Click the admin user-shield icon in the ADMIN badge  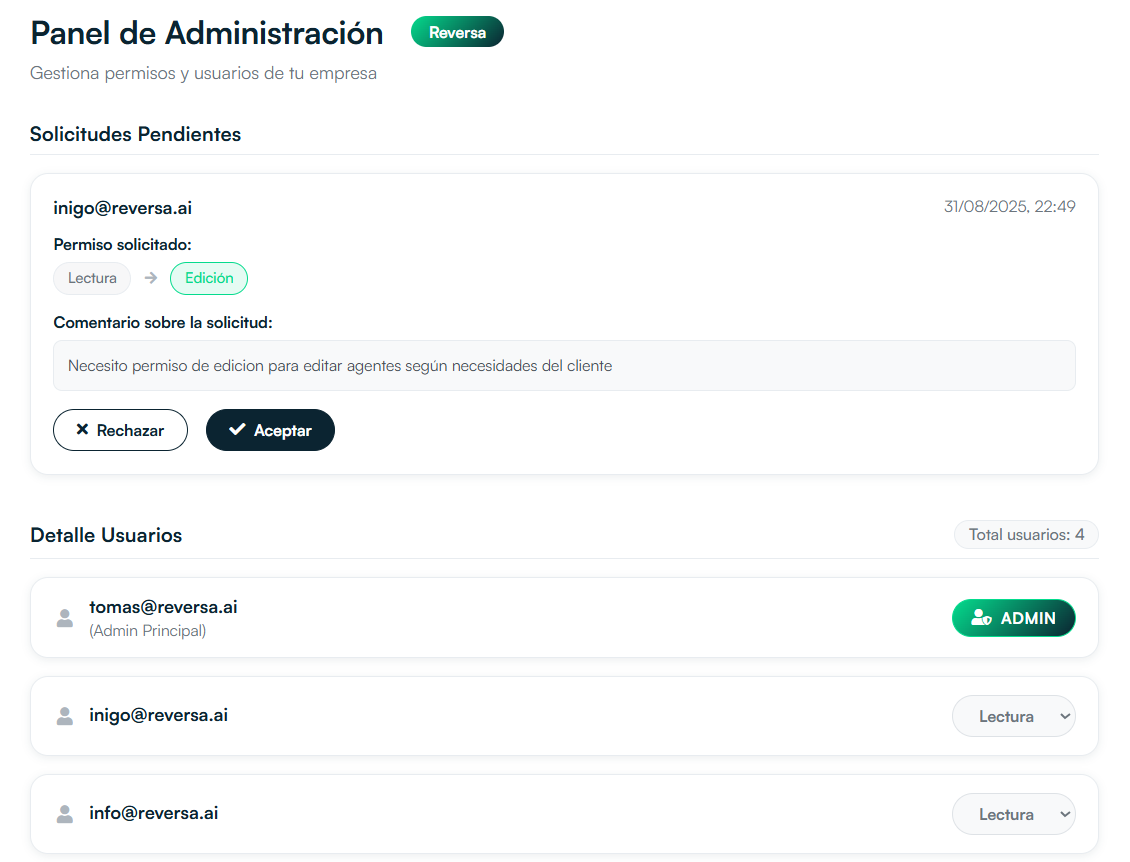(x=981, y=618)
